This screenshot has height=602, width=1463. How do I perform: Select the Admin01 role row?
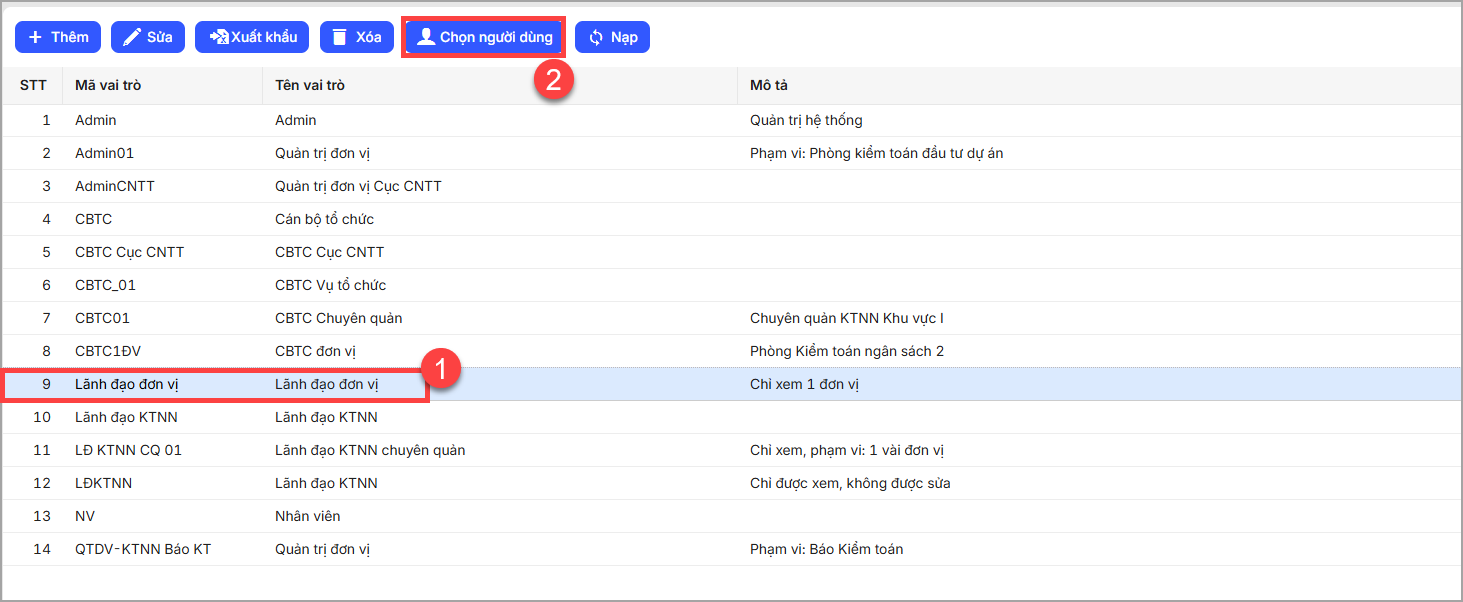click(x=104, y=153)
